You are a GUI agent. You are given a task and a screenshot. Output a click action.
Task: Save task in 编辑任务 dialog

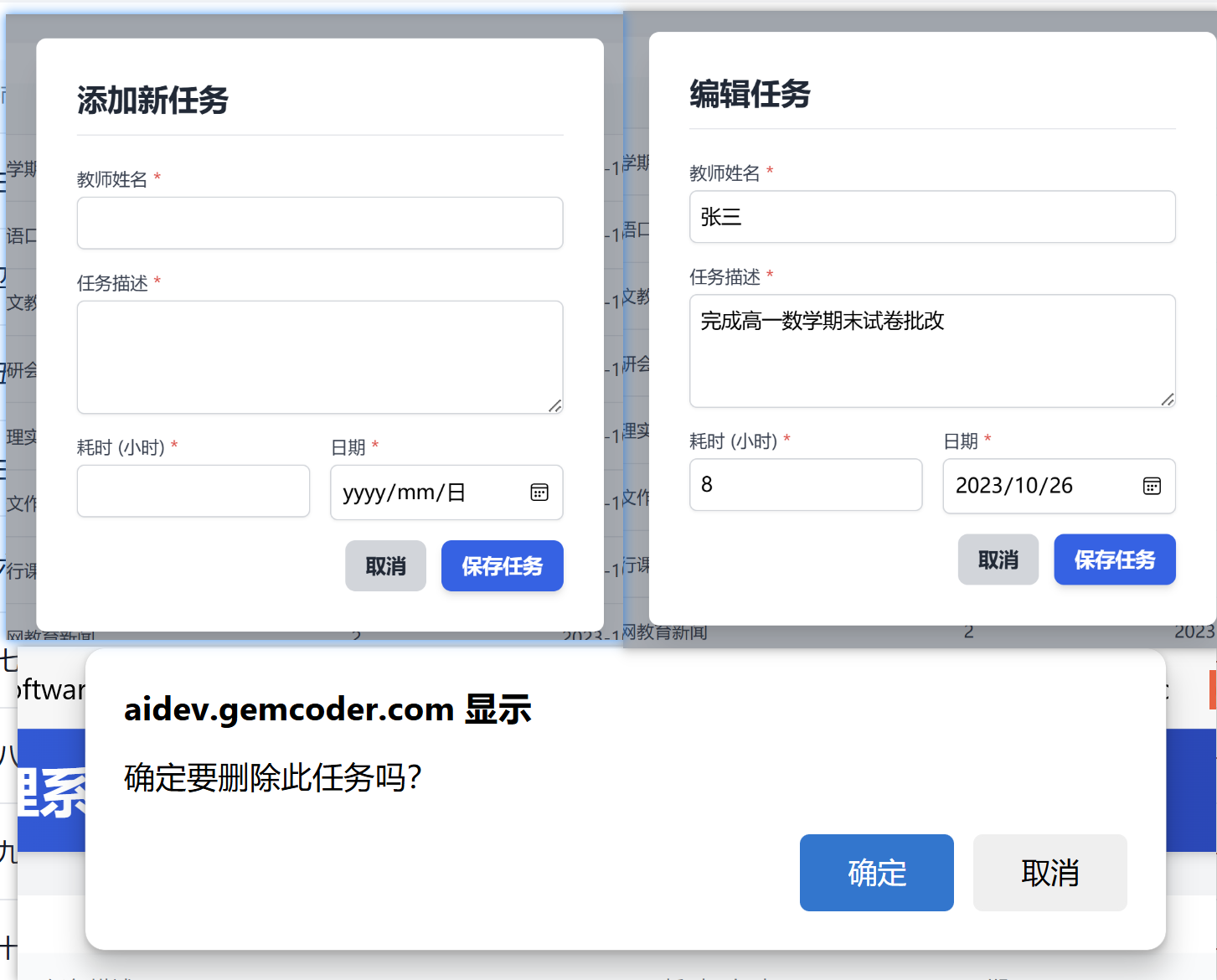[1115, 560]
